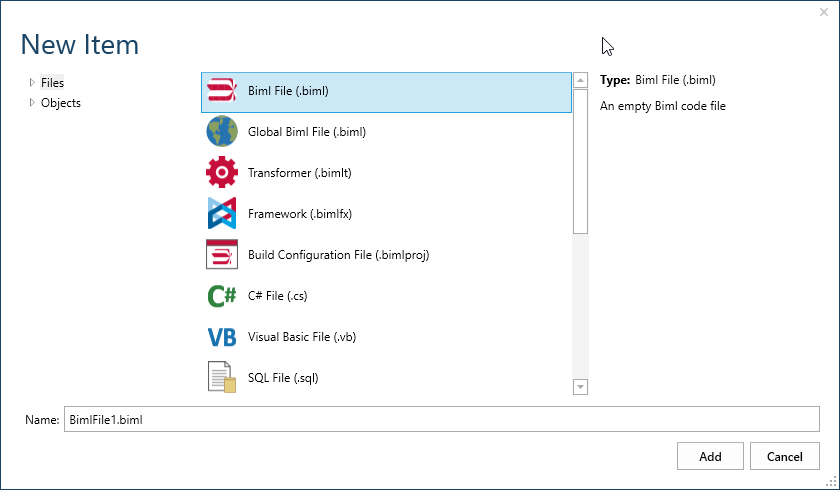The width and height of the screenshot is (840, 490).
Task: Choose Transformer (.bimlt) from the list
Action: [x=299, y=173]
